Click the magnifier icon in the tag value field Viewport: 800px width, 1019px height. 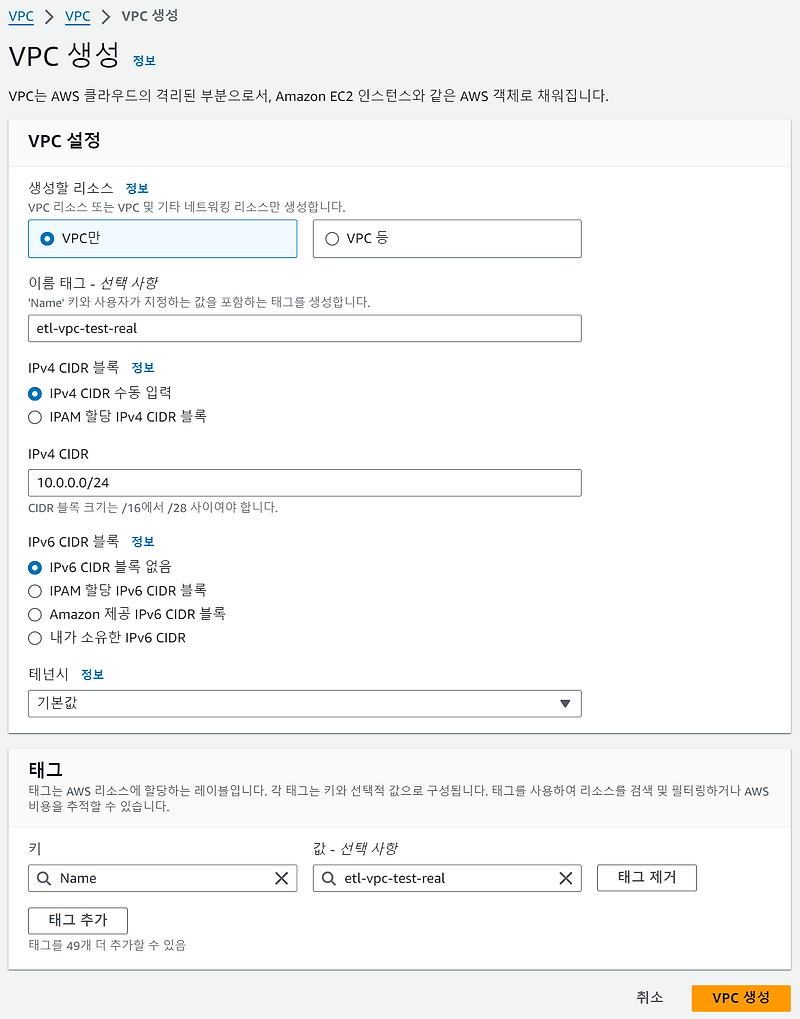click(328, 878)
